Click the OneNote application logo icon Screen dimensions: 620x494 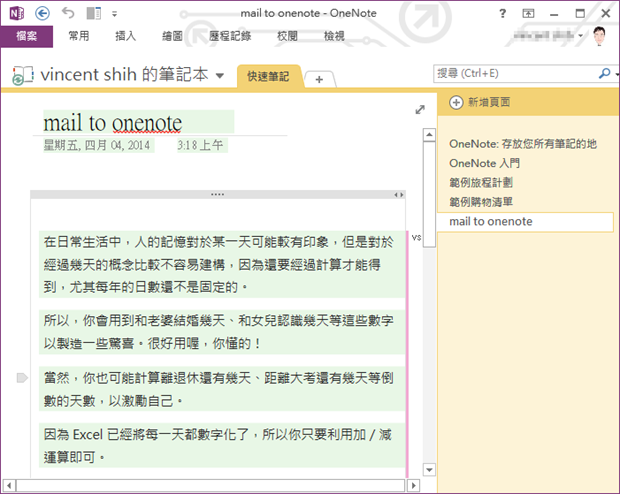click(x=17, y=13)
